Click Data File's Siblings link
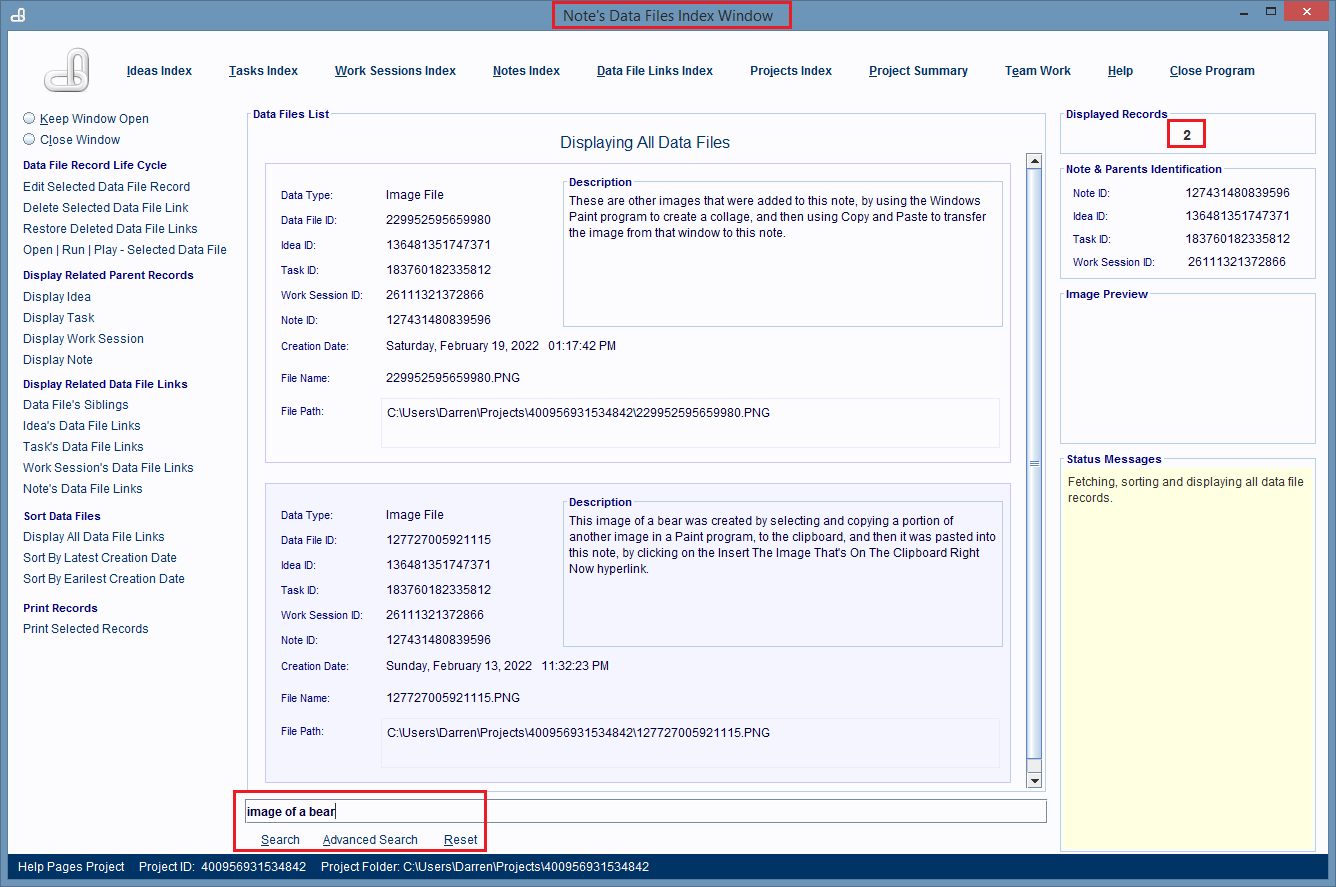Screen dimensions: 1336x887 pyautogui.click(x=76, y=405)
